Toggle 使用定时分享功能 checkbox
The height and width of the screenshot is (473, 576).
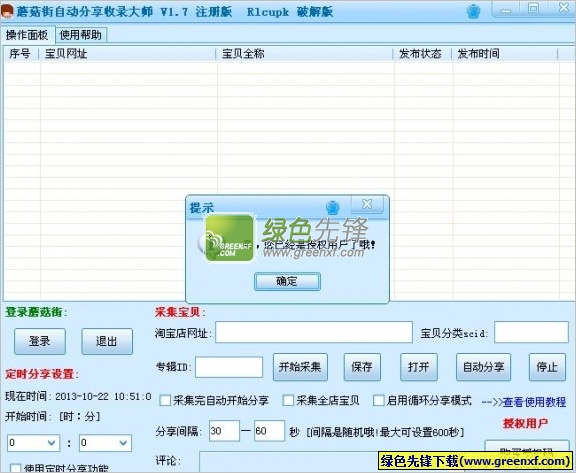tap(15, 469)
